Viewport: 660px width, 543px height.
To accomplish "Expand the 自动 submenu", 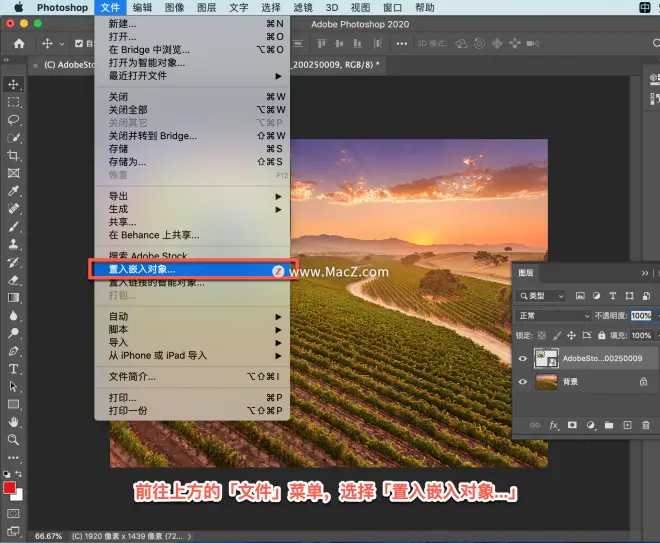I will coord(192,317).
